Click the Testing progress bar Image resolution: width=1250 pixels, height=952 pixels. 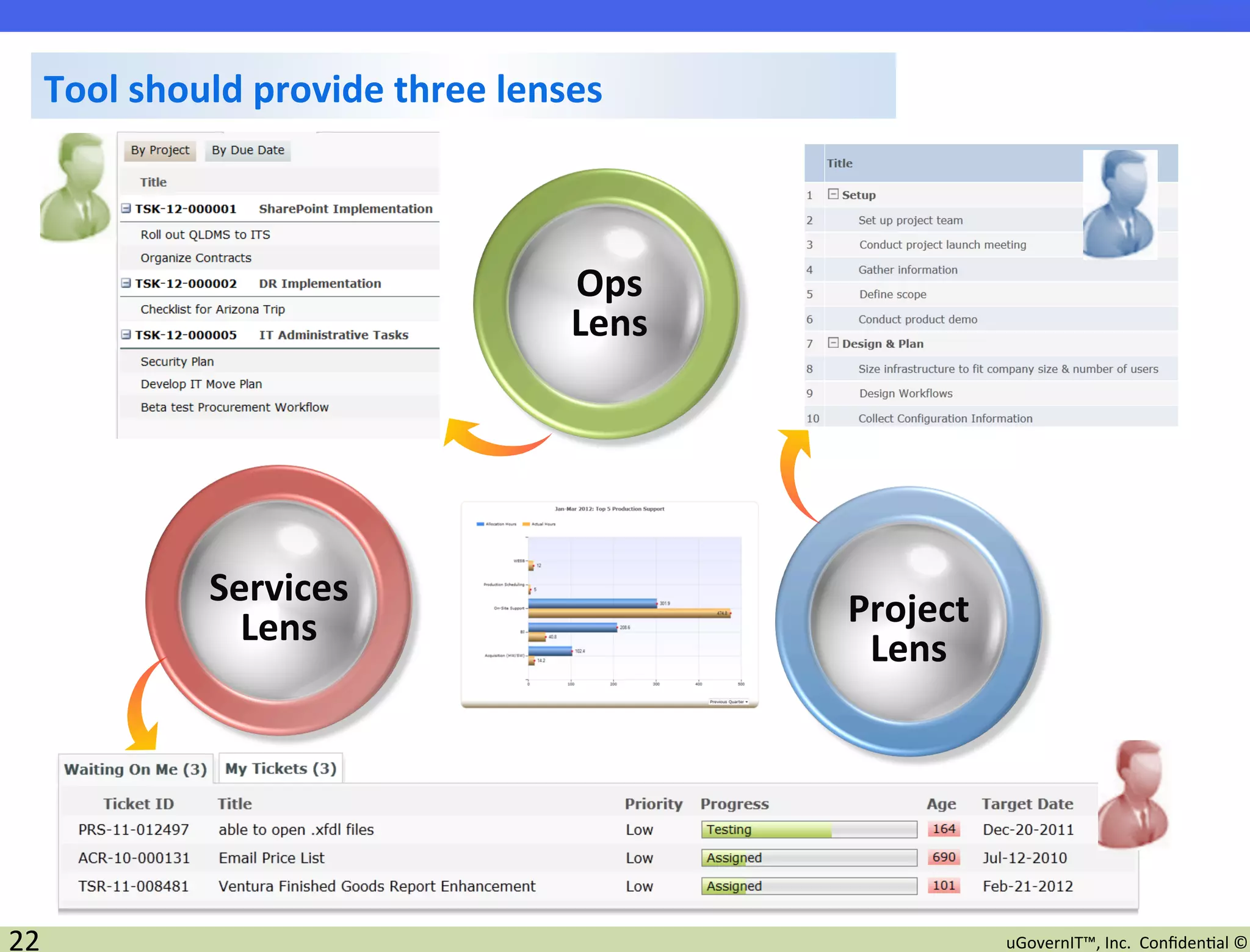pos(809,829)
